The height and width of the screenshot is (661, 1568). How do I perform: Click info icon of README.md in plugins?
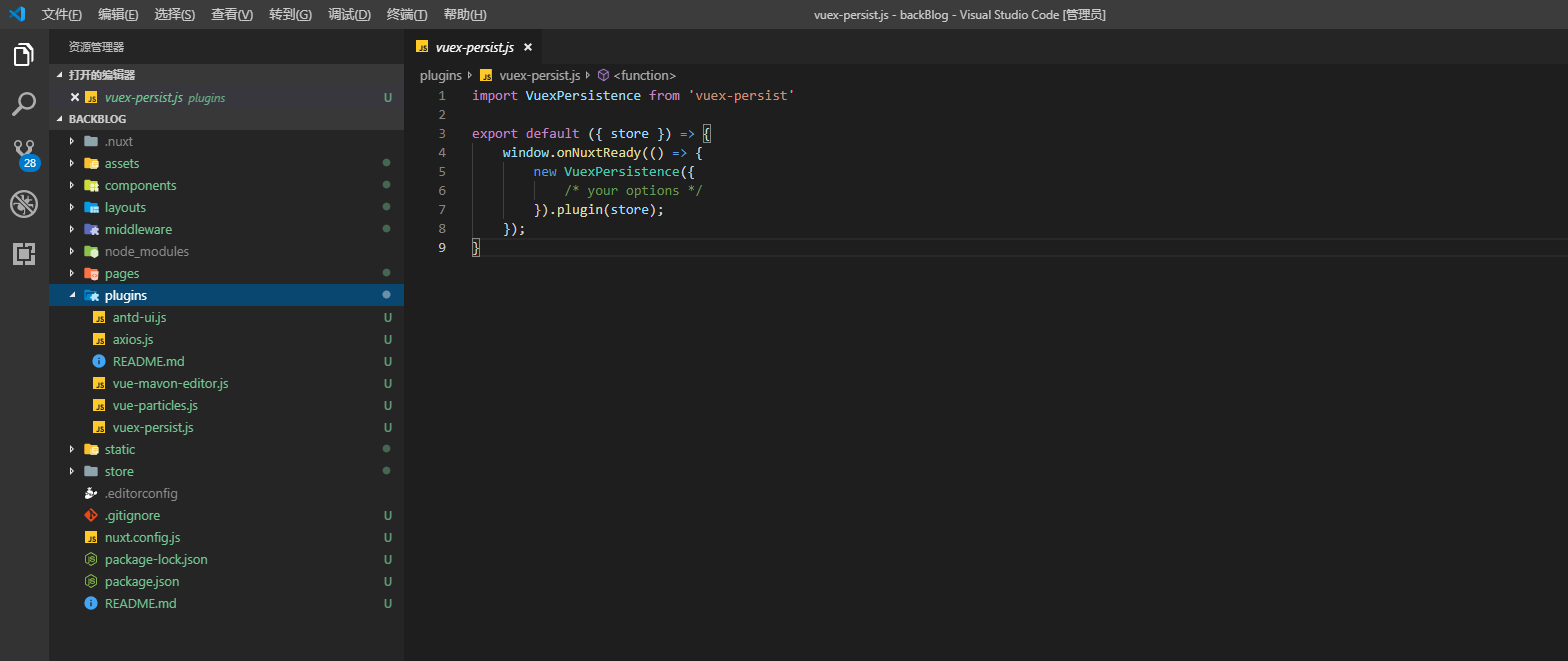coord(99,361)
